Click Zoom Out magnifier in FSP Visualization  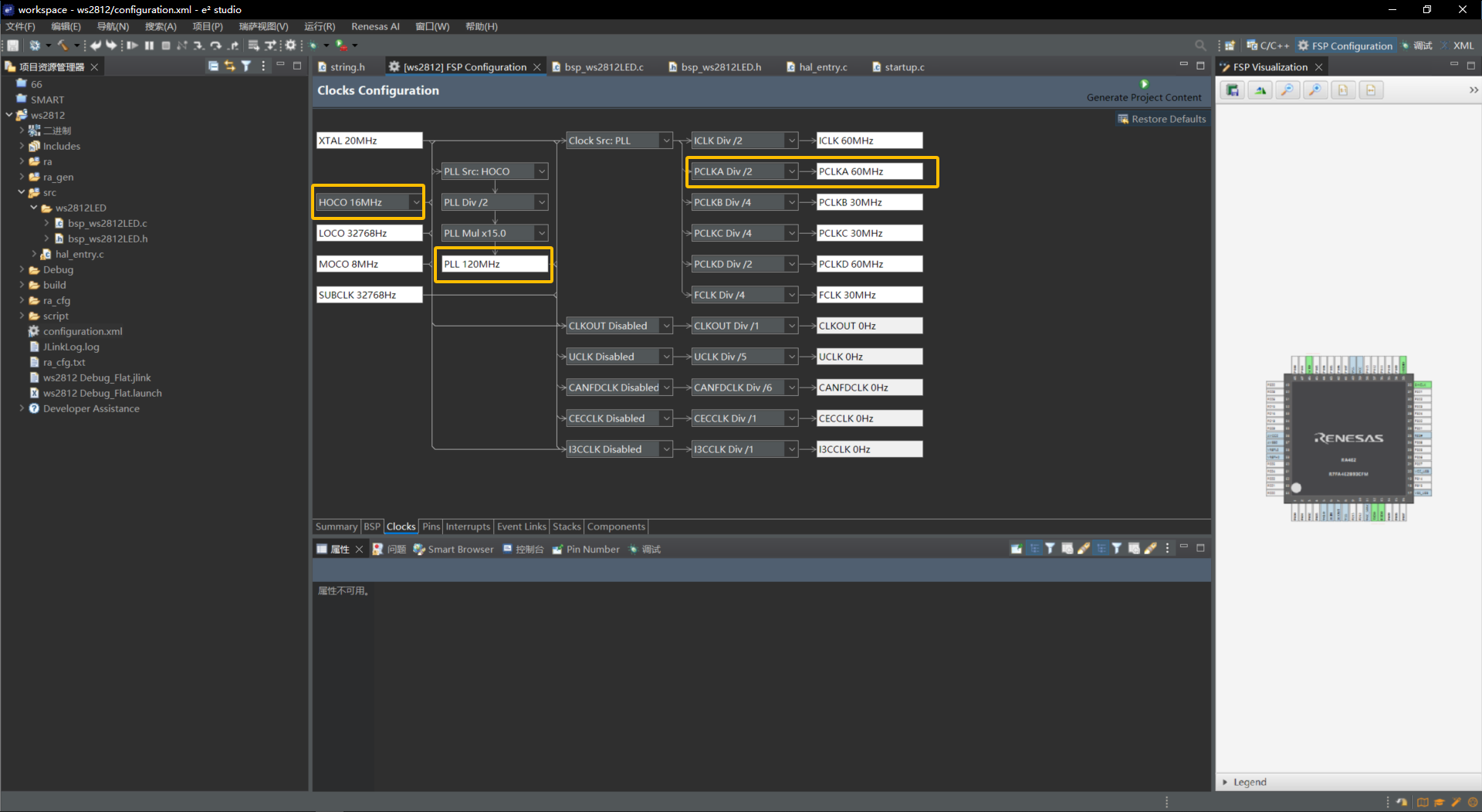click(x=1288, y=90)
